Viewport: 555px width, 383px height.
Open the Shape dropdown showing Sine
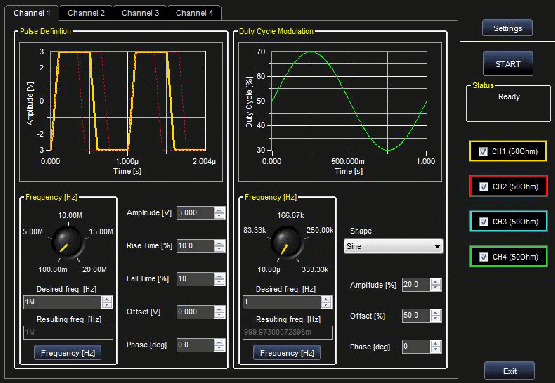coord(393,246)
